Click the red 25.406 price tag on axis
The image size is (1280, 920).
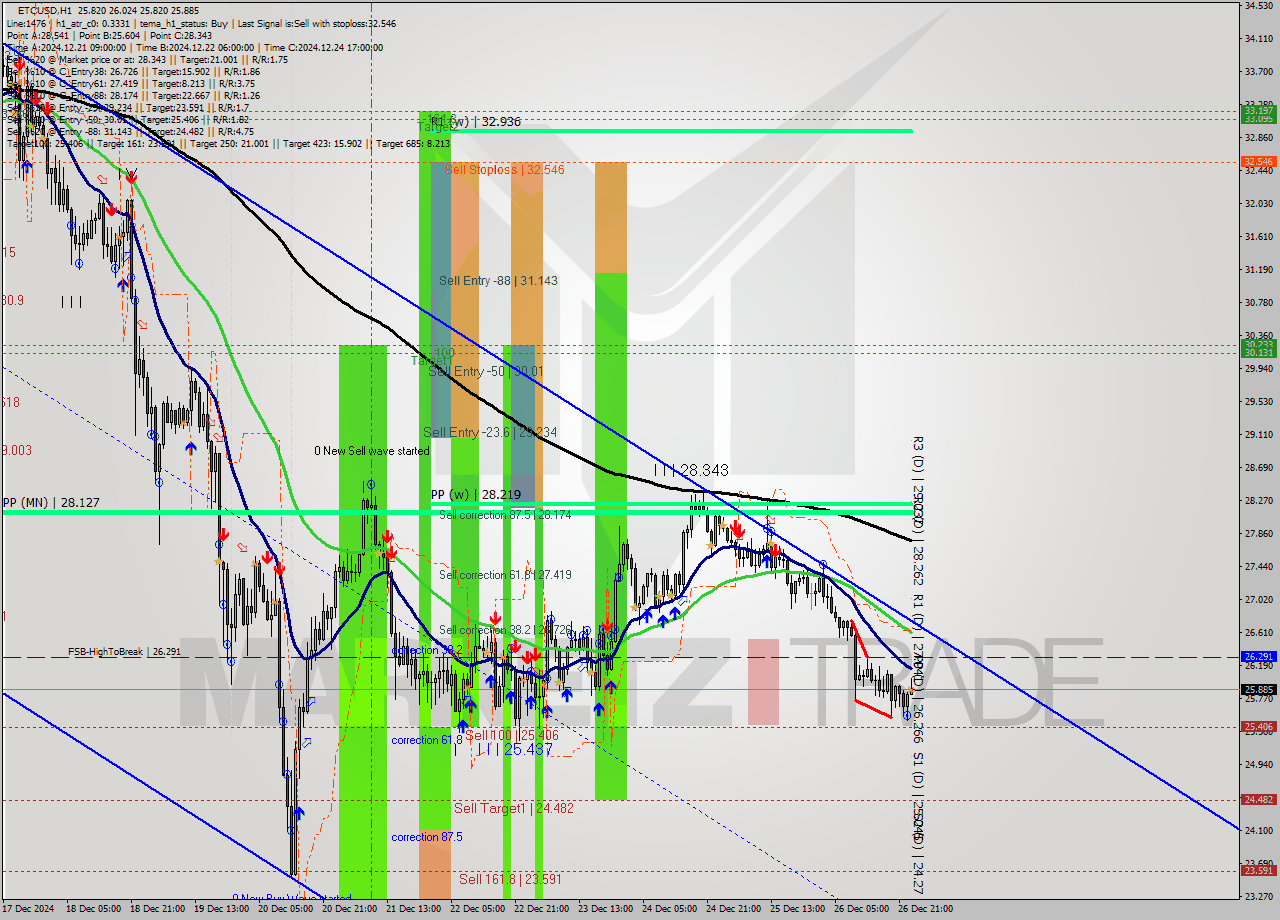[x=1258, y=727]
